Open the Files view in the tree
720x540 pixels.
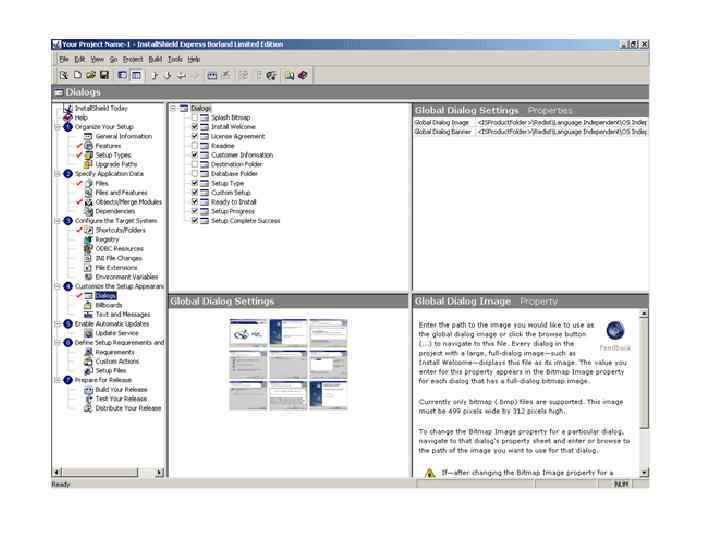[102, 183]
